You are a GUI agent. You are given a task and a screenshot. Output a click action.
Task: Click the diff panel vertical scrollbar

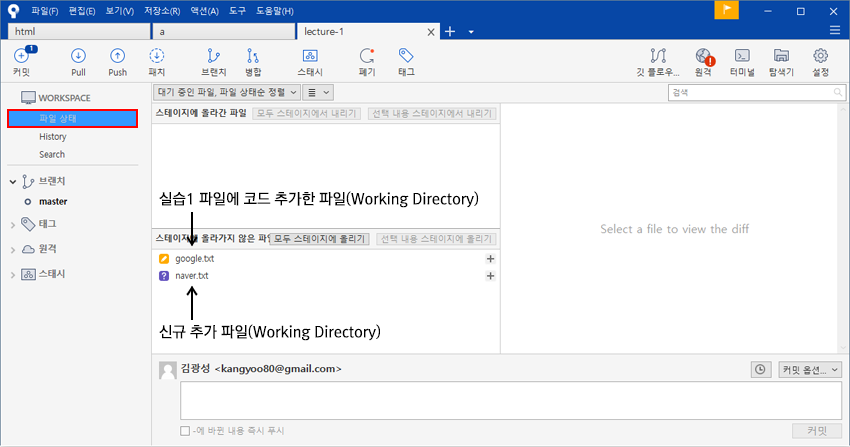[842, 229]
